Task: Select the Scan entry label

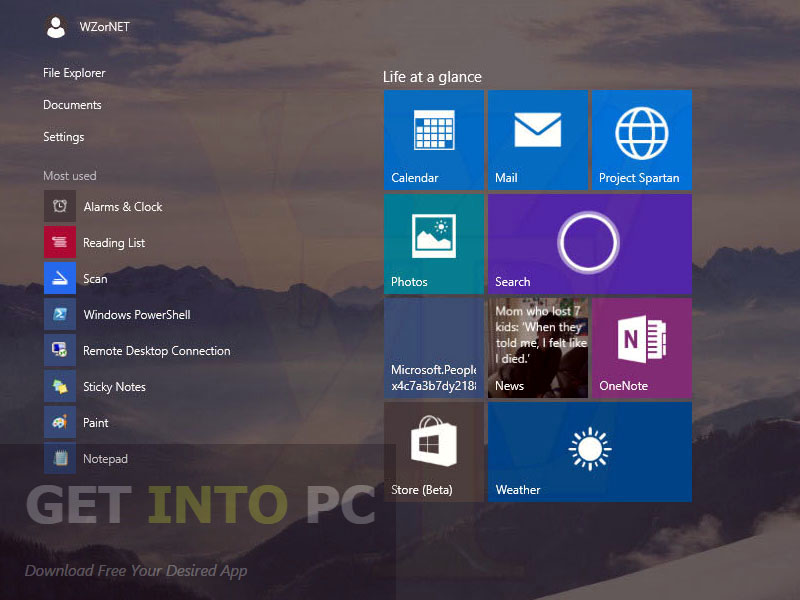Action: (x=95, y=279)
